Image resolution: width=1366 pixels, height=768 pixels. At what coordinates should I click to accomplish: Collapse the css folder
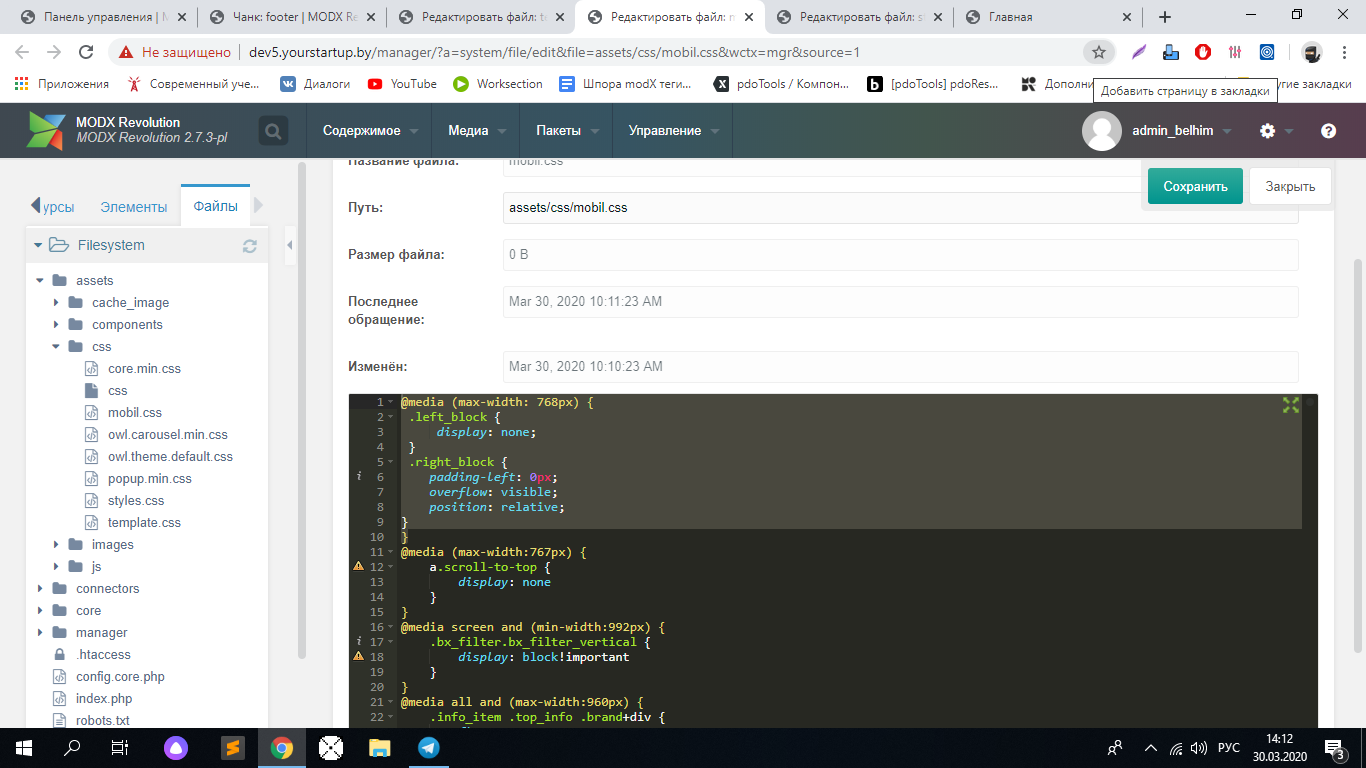click(x=56, y=347)
